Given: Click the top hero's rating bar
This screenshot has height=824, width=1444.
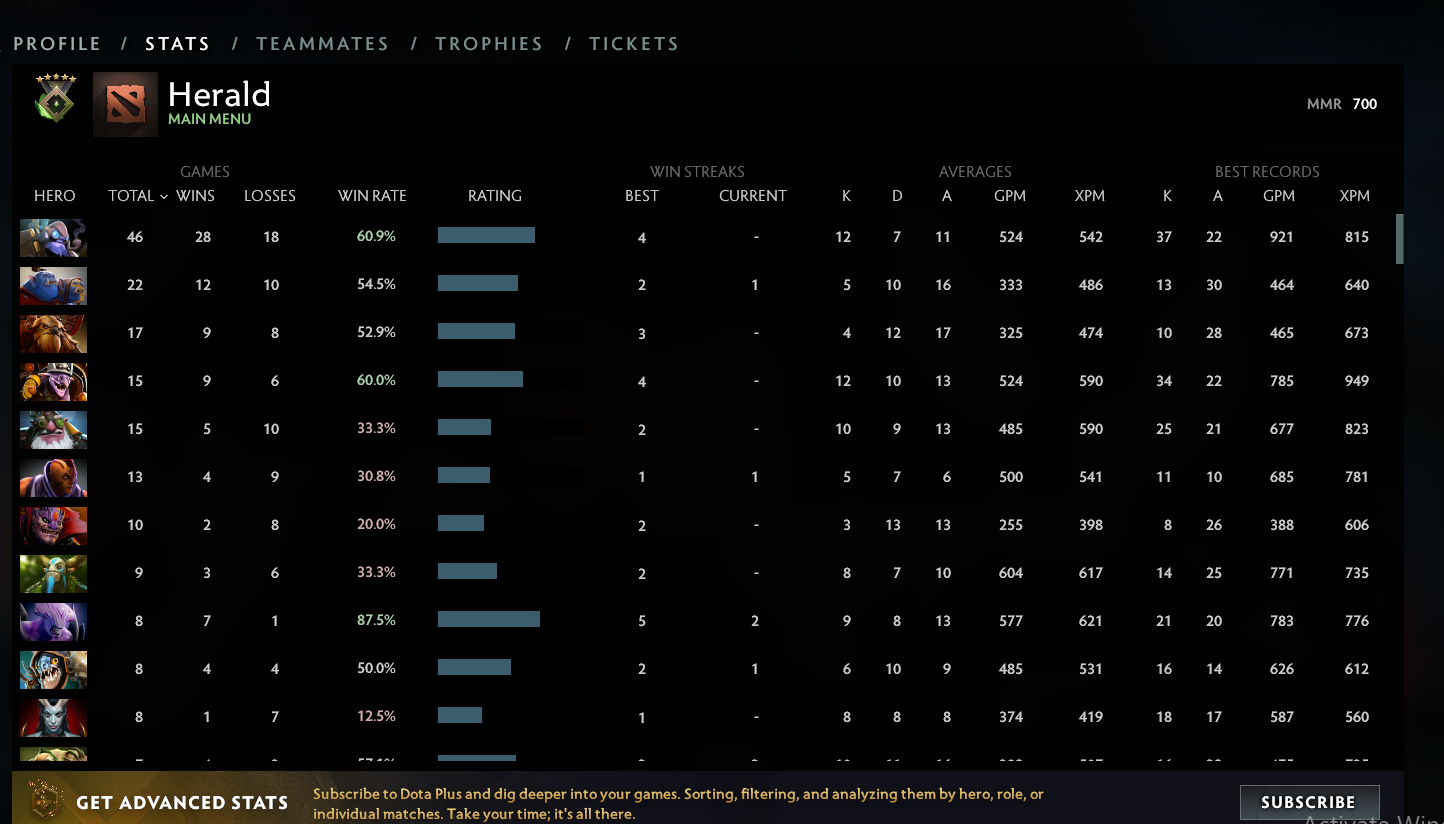Looking at the screenshot, I should click(486, 236).
